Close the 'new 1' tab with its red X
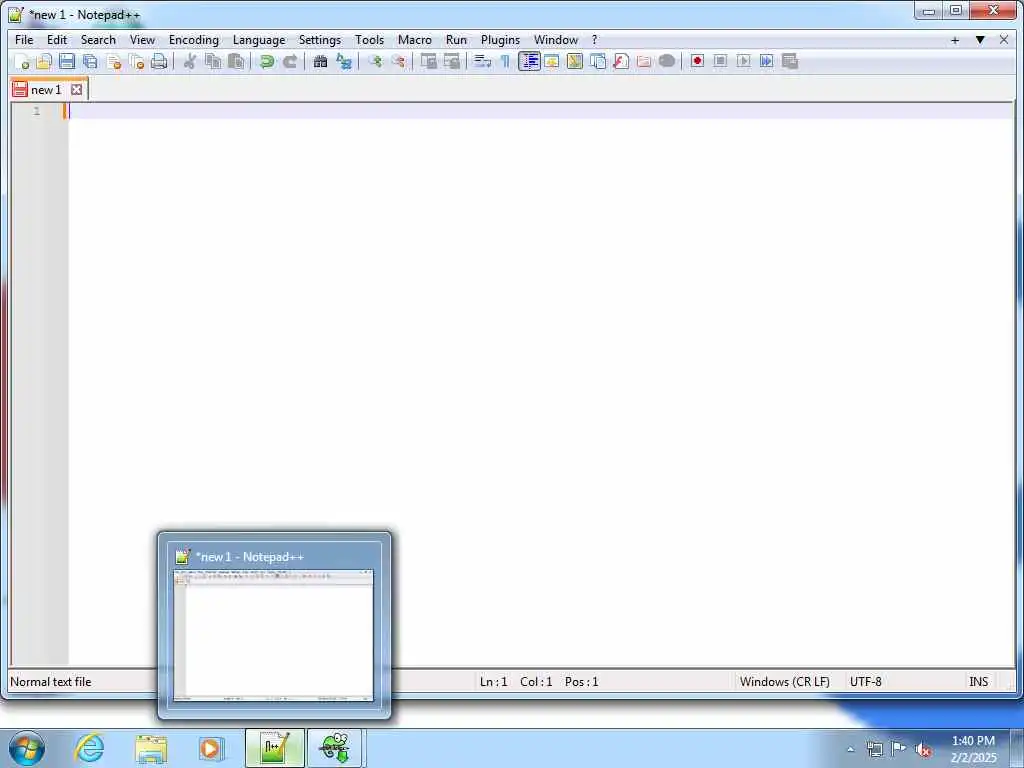 pyautogui.click(x=76, y=89)
